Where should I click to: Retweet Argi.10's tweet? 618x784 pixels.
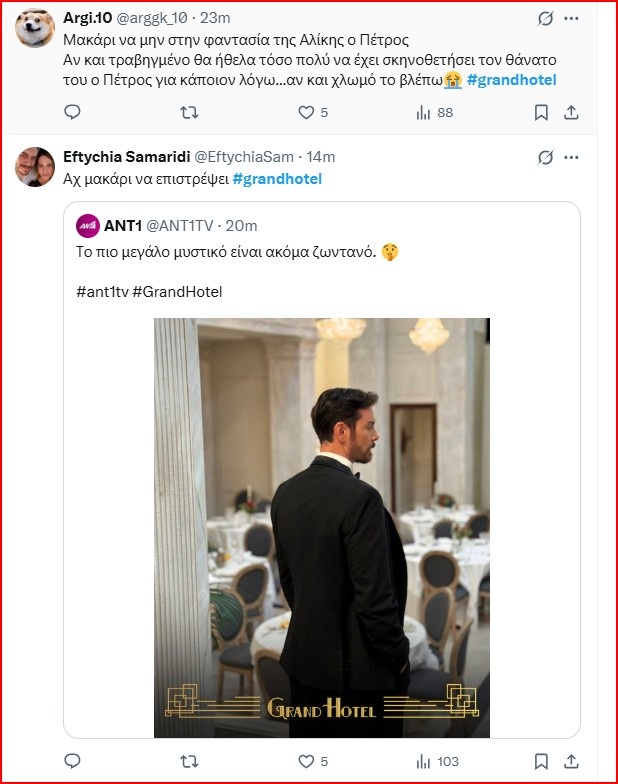tap(187, 113)
